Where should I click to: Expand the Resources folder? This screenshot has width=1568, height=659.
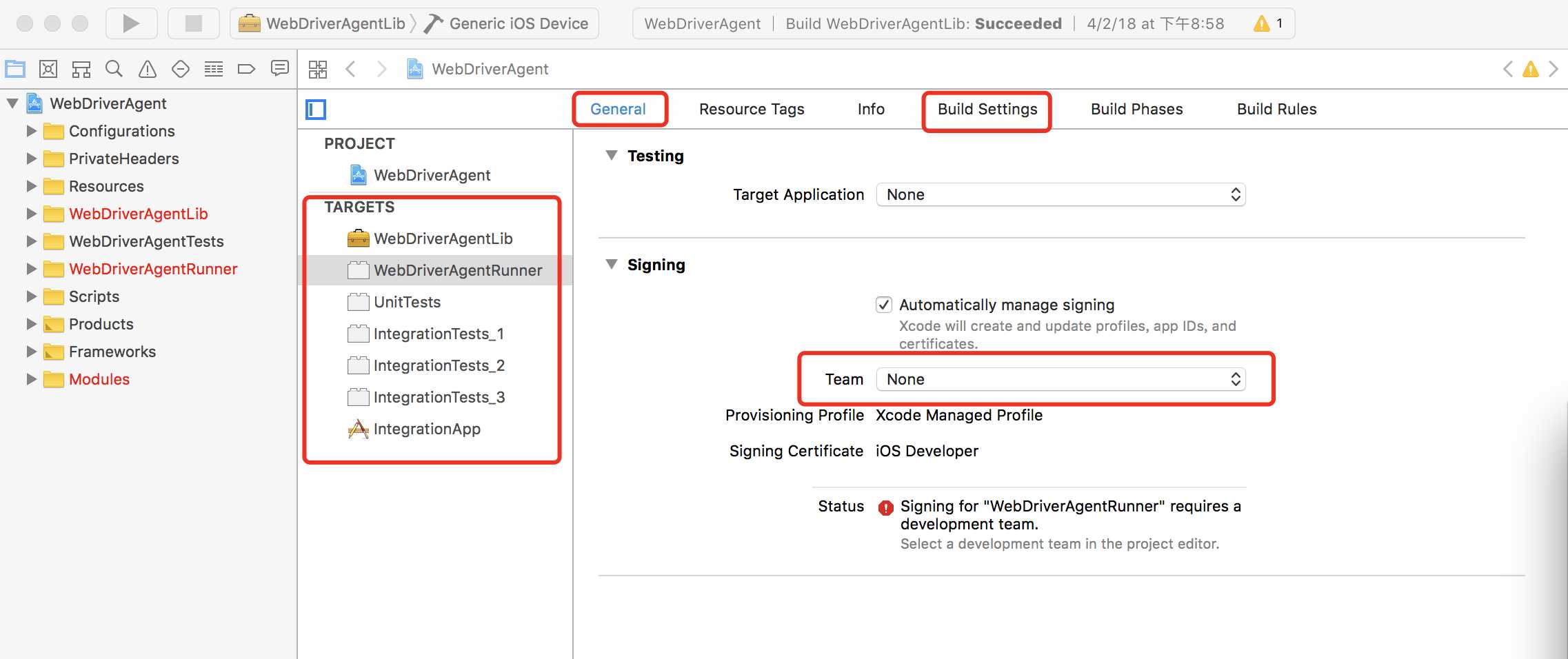coord(31,186)
